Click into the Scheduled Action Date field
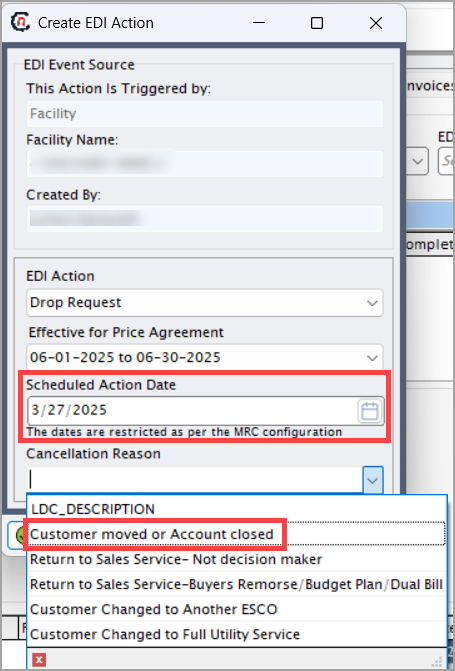 pos(193,410)
